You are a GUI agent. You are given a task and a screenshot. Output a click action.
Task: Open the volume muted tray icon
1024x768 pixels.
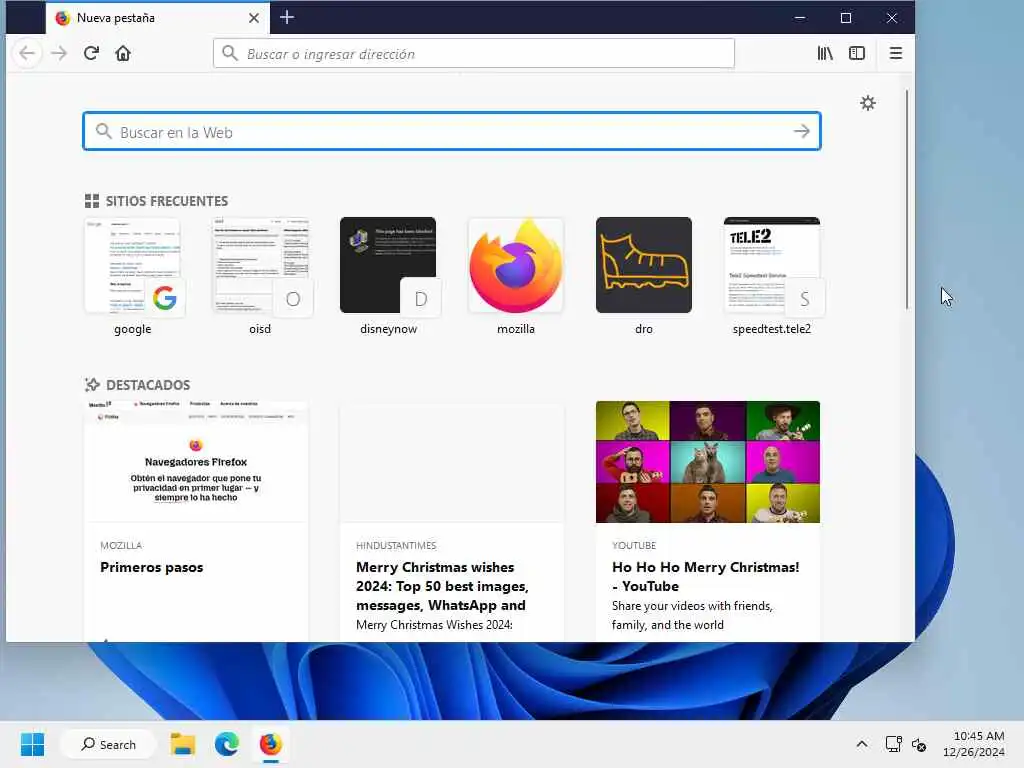point(919,744)
